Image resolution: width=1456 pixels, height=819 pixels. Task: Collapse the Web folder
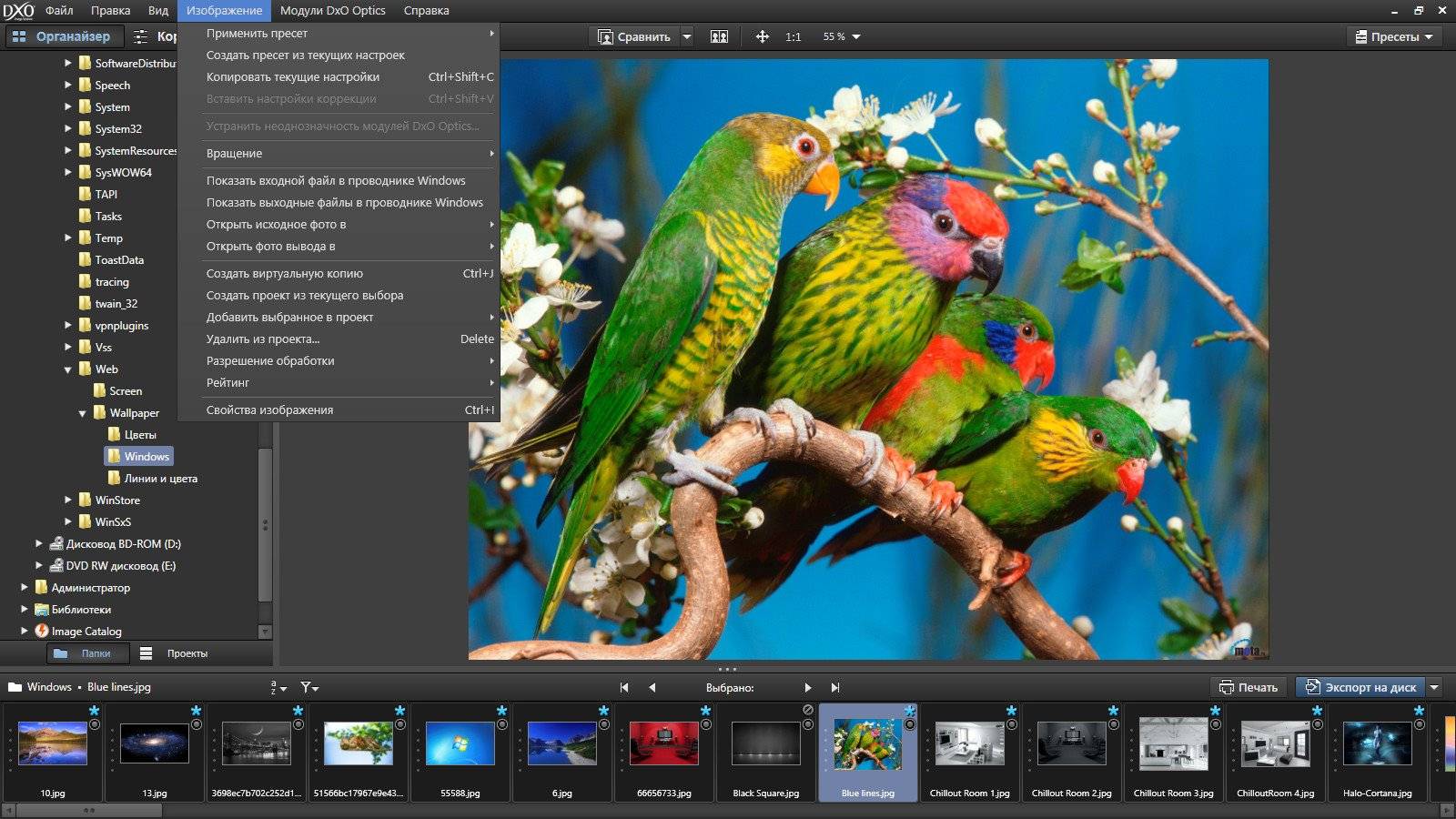(68, 369)
